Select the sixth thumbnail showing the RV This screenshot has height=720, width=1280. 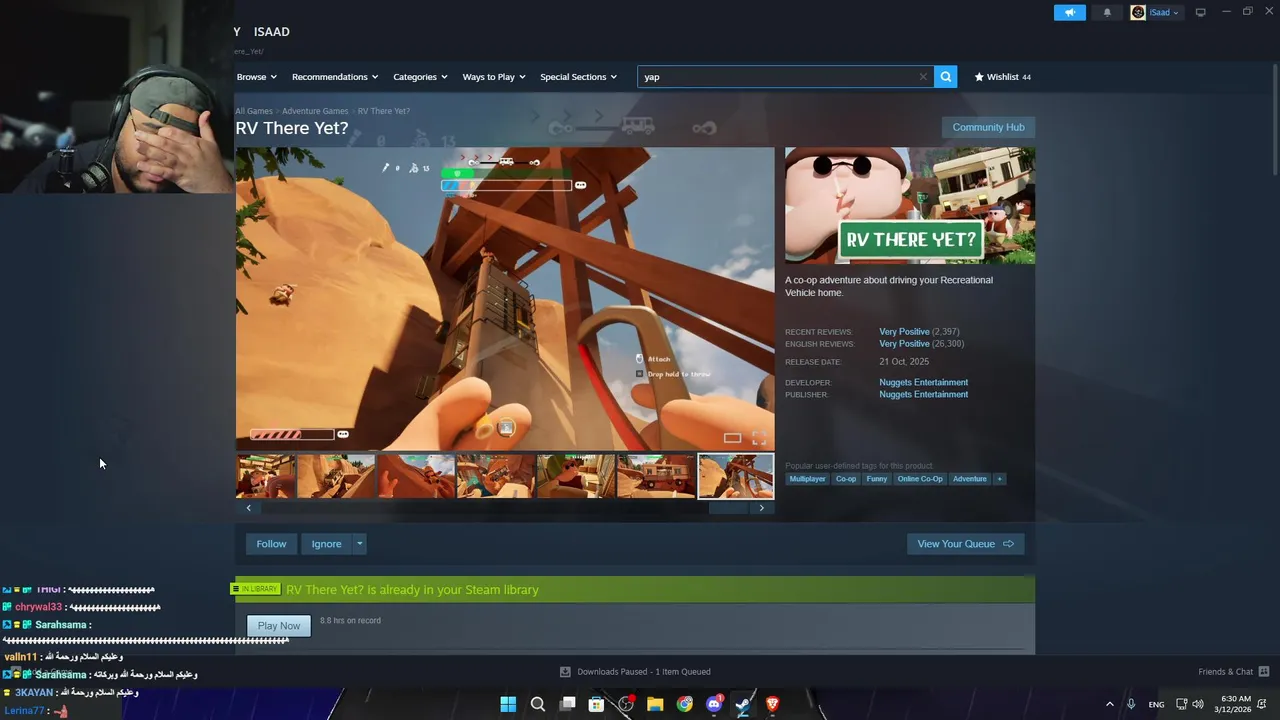click(655, 476)
